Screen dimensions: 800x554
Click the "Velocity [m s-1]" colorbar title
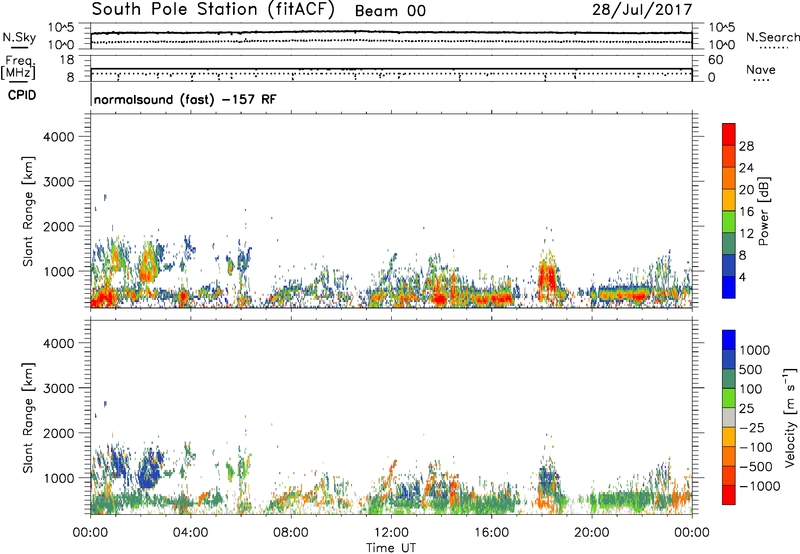(x=790, y=417)
